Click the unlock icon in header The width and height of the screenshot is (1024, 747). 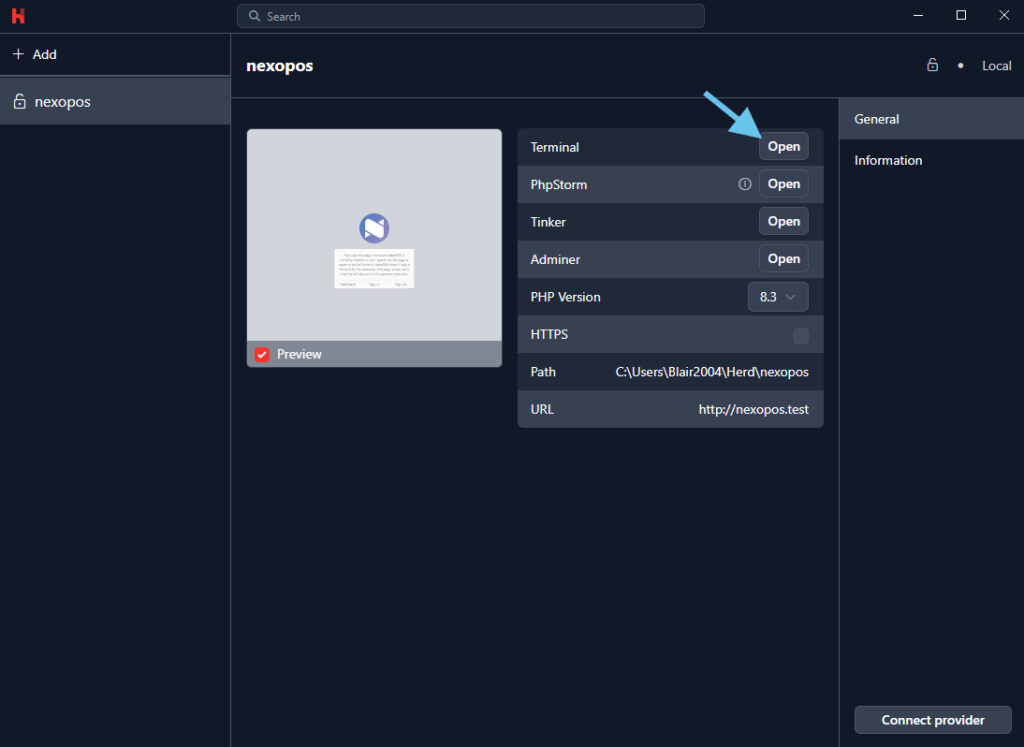point(933,65)
